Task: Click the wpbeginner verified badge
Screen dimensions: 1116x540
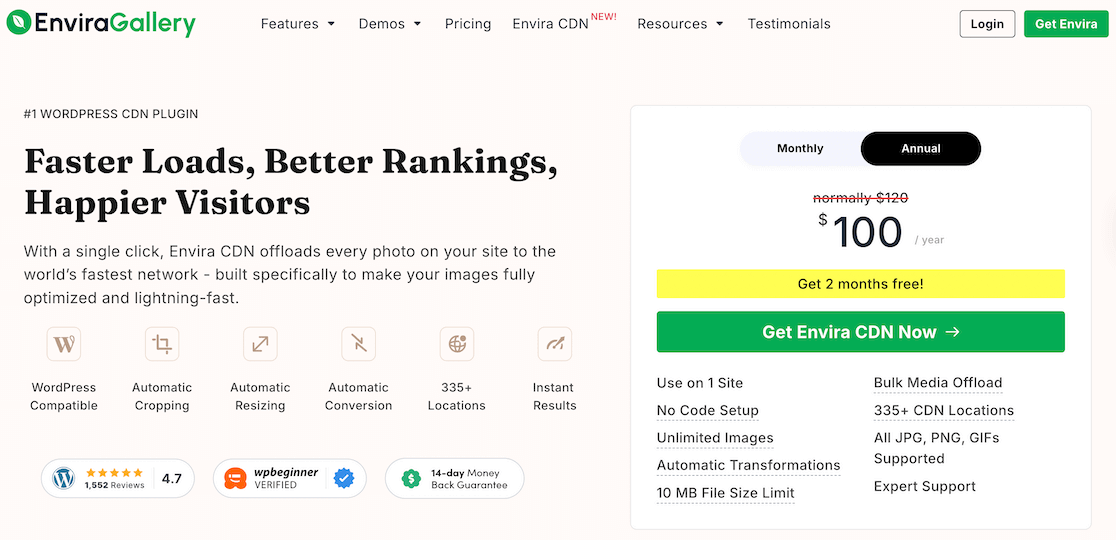Action: coord(290,478)
